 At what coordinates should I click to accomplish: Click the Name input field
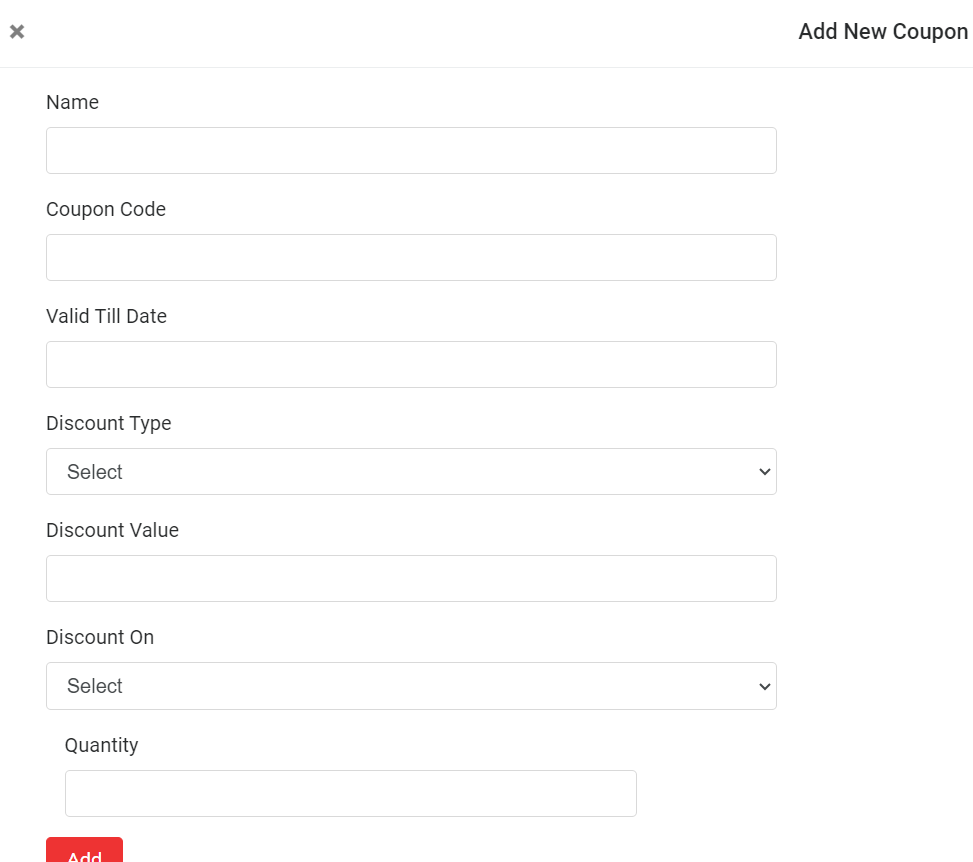coord(411,150)
